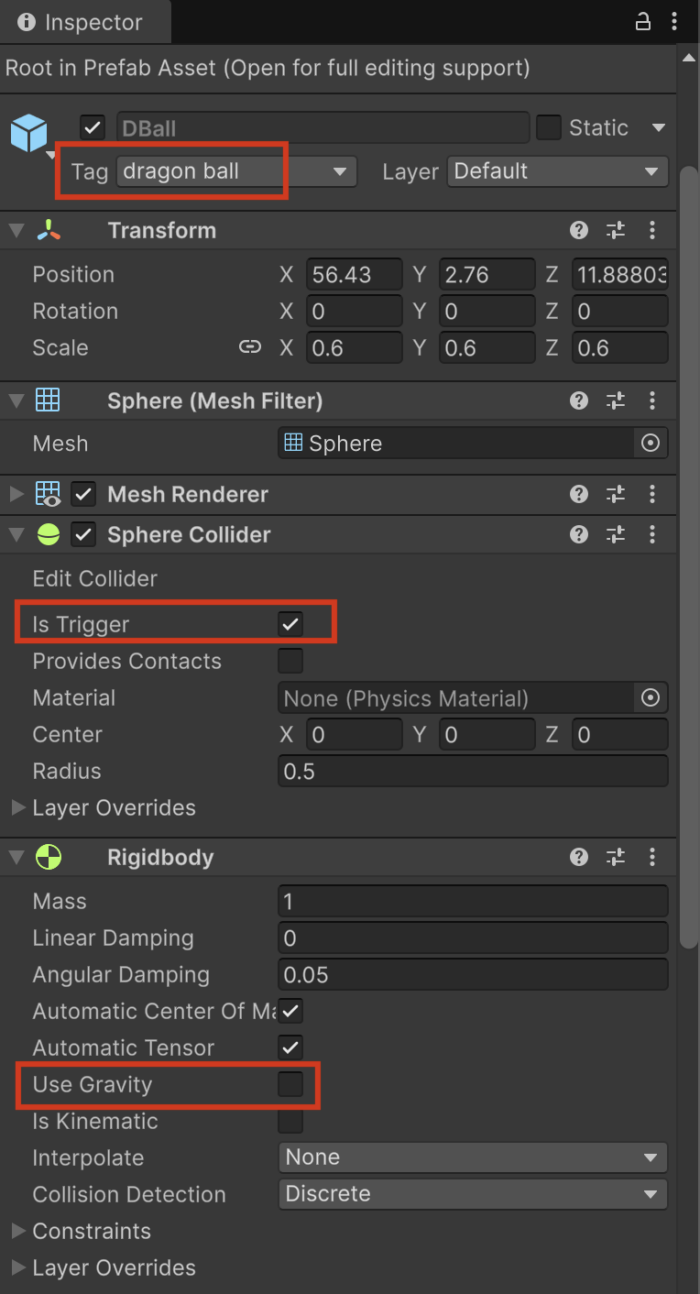Image resolution: width=700 pixels, height=1294 pixels.
Task: Click the Edit Collider button
Action: [95, 579]
